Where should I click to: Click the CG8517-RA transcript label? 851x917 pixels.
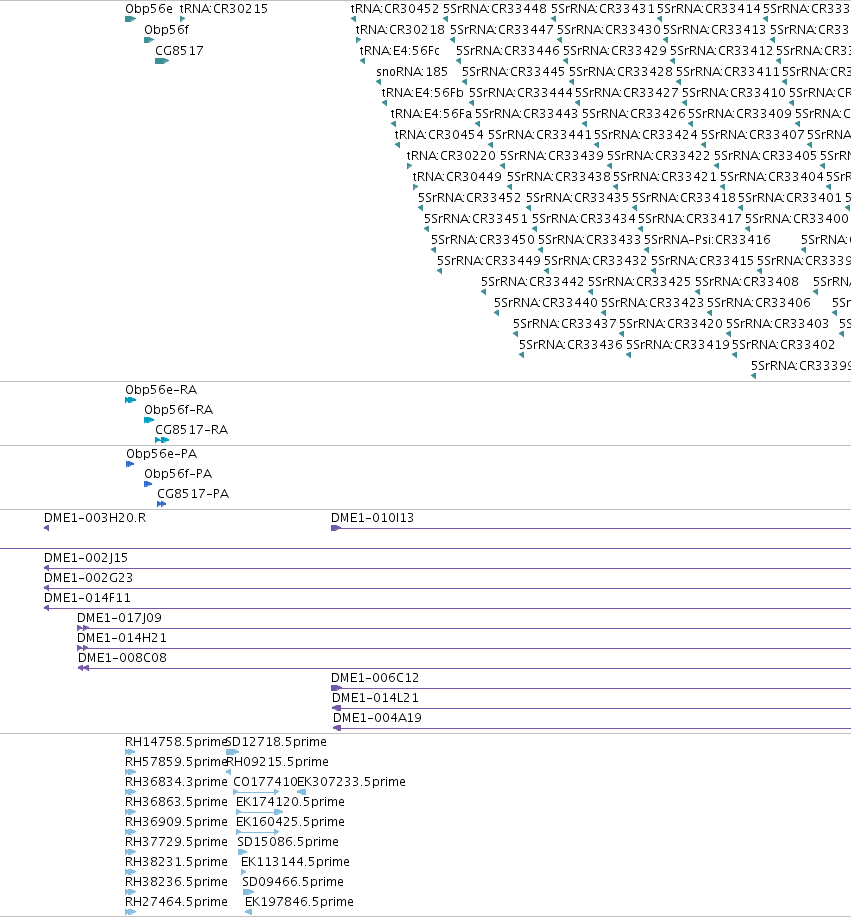click(x=191, y=430)
